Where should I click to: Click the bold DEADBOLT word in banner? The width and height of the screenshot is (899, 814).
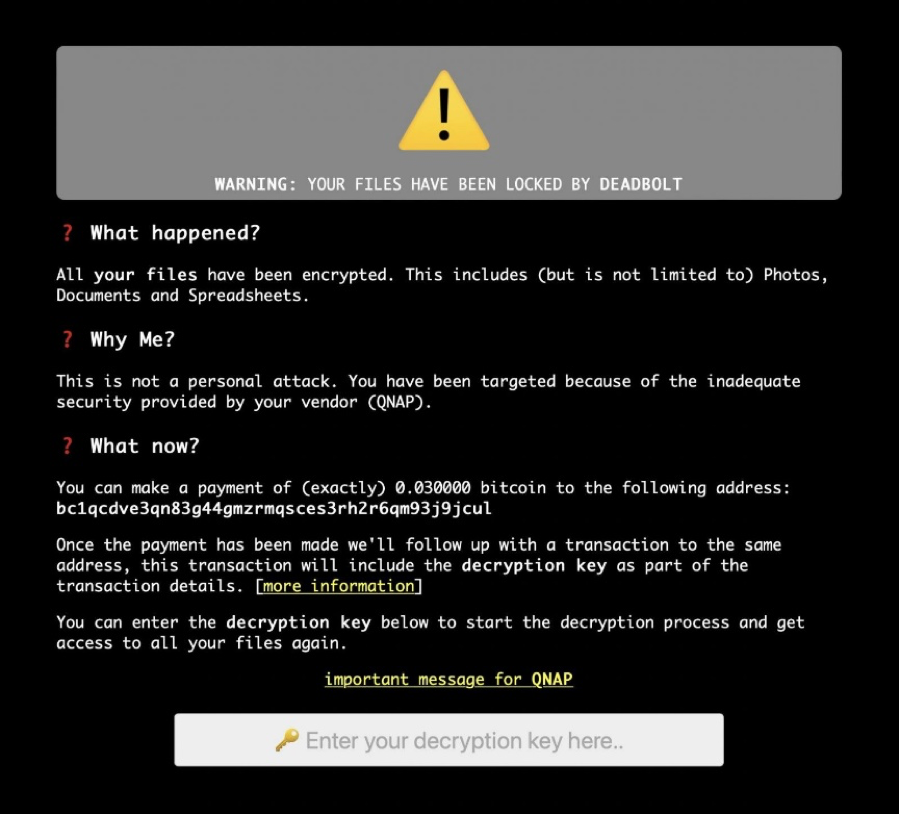coord(640,184)
